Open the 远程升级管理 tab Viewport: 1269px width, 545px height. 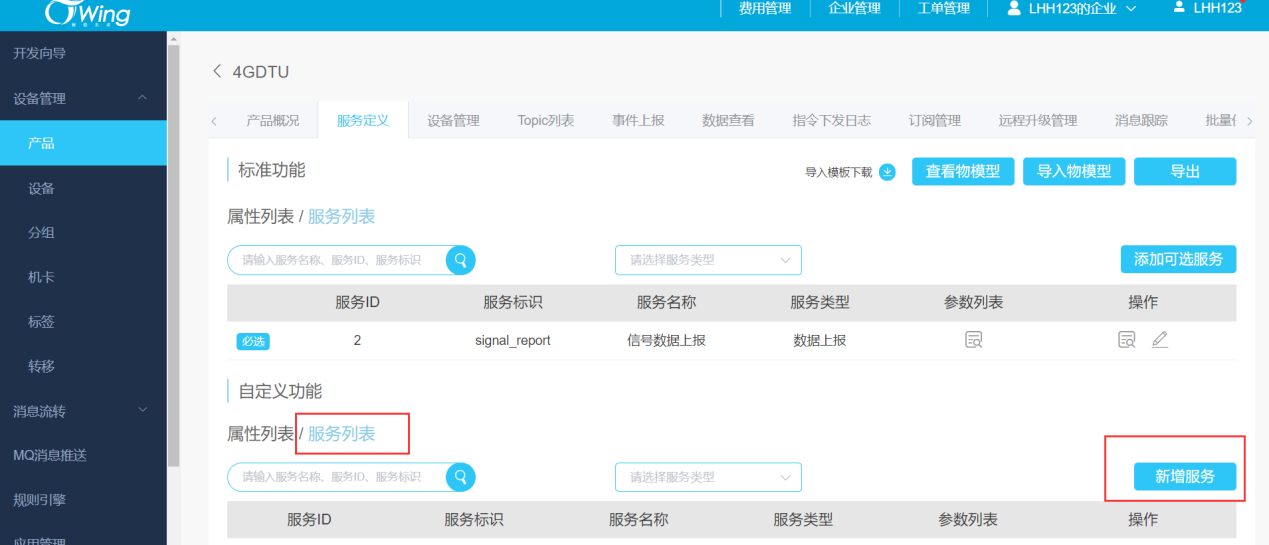[1037, 120]
